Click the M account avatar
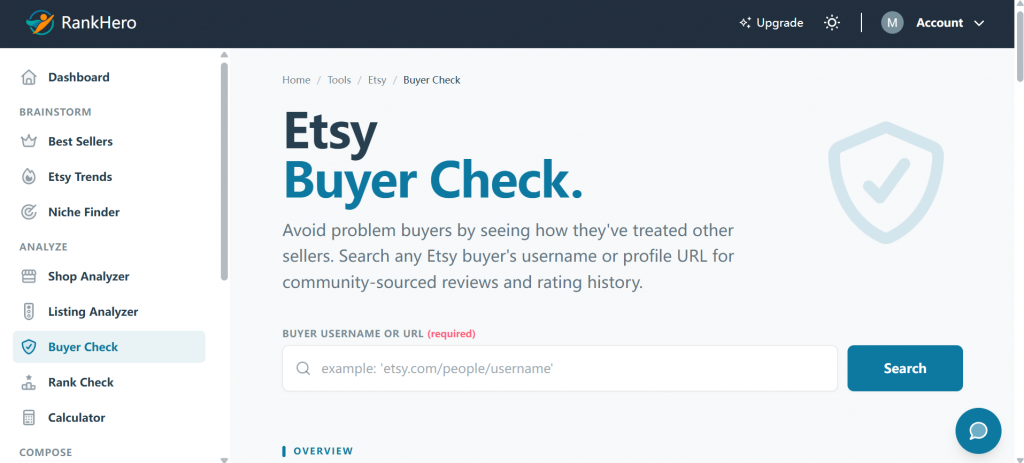This screenshot has width=1024, height=463. [x=892, y=23]
